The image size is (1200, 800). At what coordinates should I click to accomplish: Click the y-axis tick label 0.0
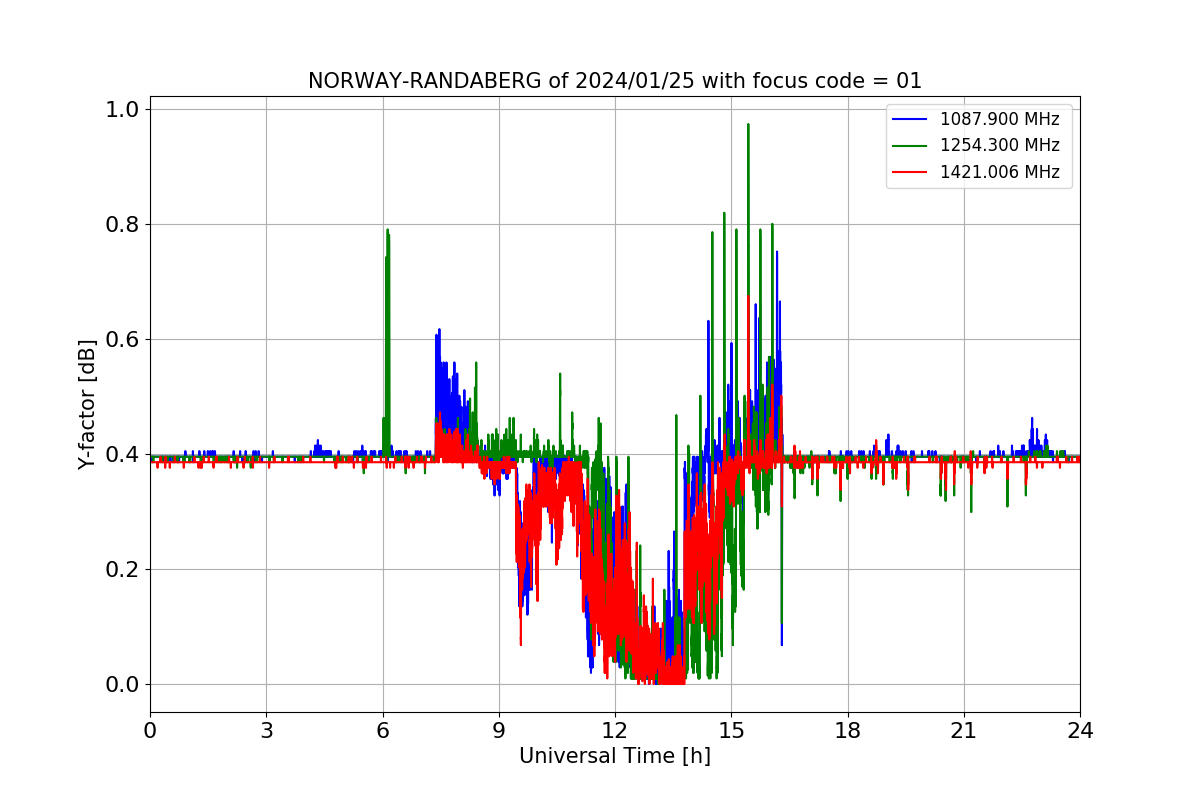pyautogui.click(x=122, y=685)
